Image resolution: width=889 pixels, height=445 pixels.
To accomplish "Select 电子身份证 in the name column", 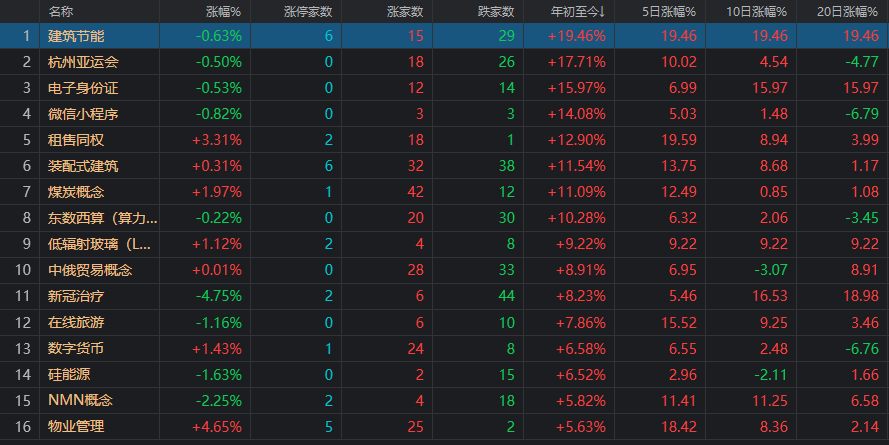I will click(83, 88).
